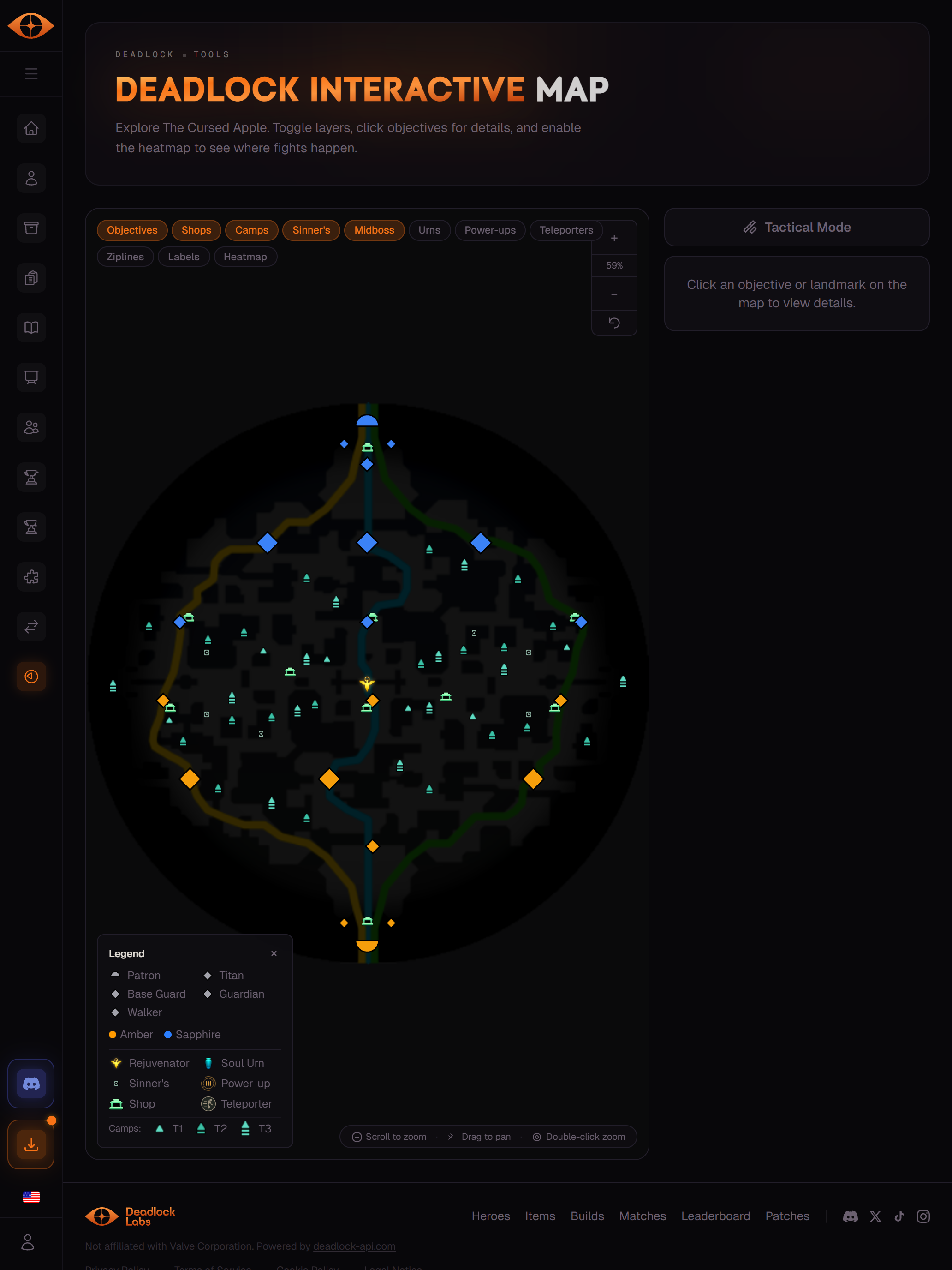Open the Discord button in the sidebar

tap(31, 1084)
